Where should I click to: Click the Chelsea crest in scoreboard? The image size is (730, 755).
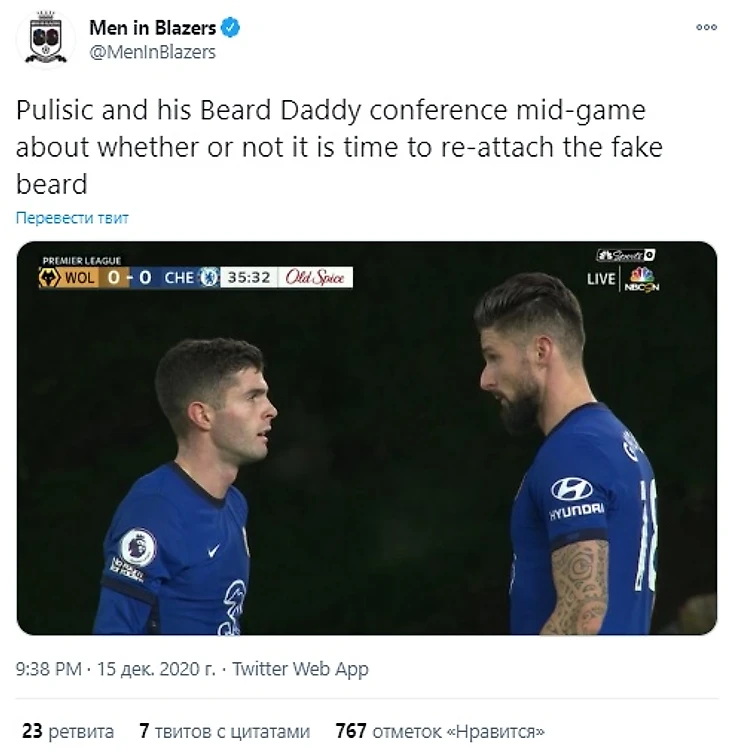pos(209,277)
